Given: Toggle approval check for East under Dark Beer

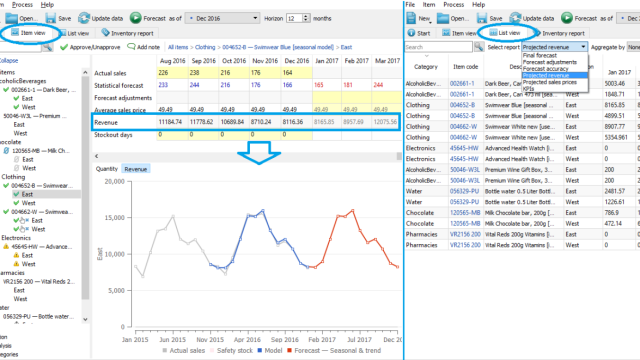Looking at the screenshot, I should click(16, 98).
